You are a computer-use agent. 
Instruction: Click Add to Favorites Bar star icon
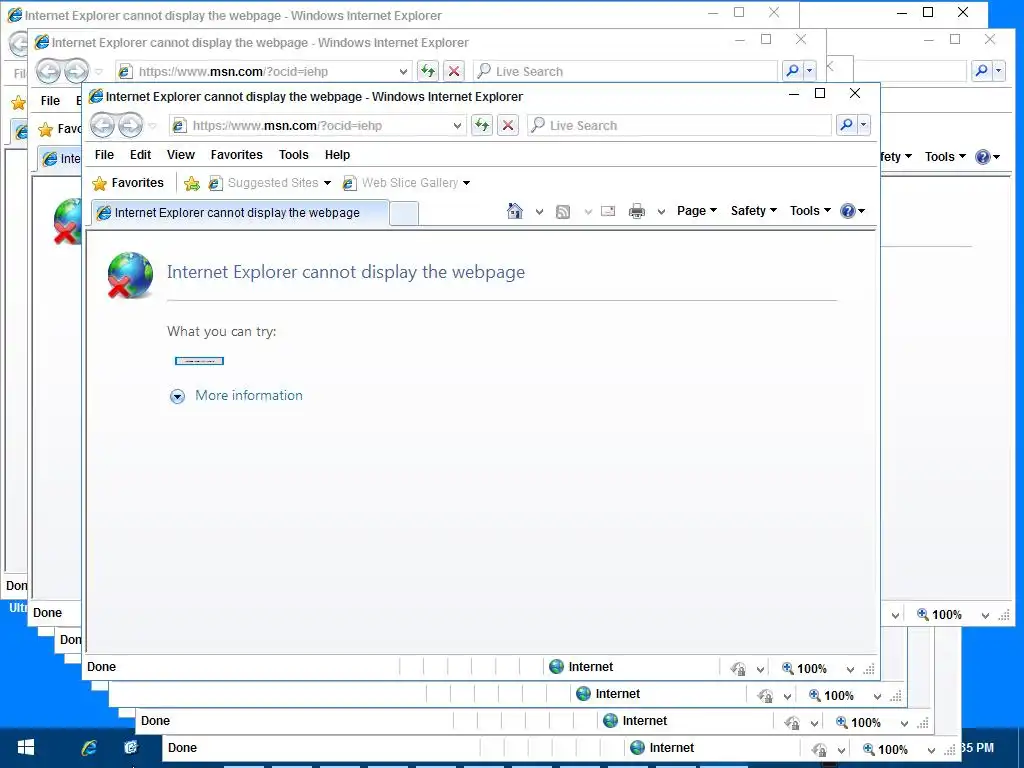[192, 184]
